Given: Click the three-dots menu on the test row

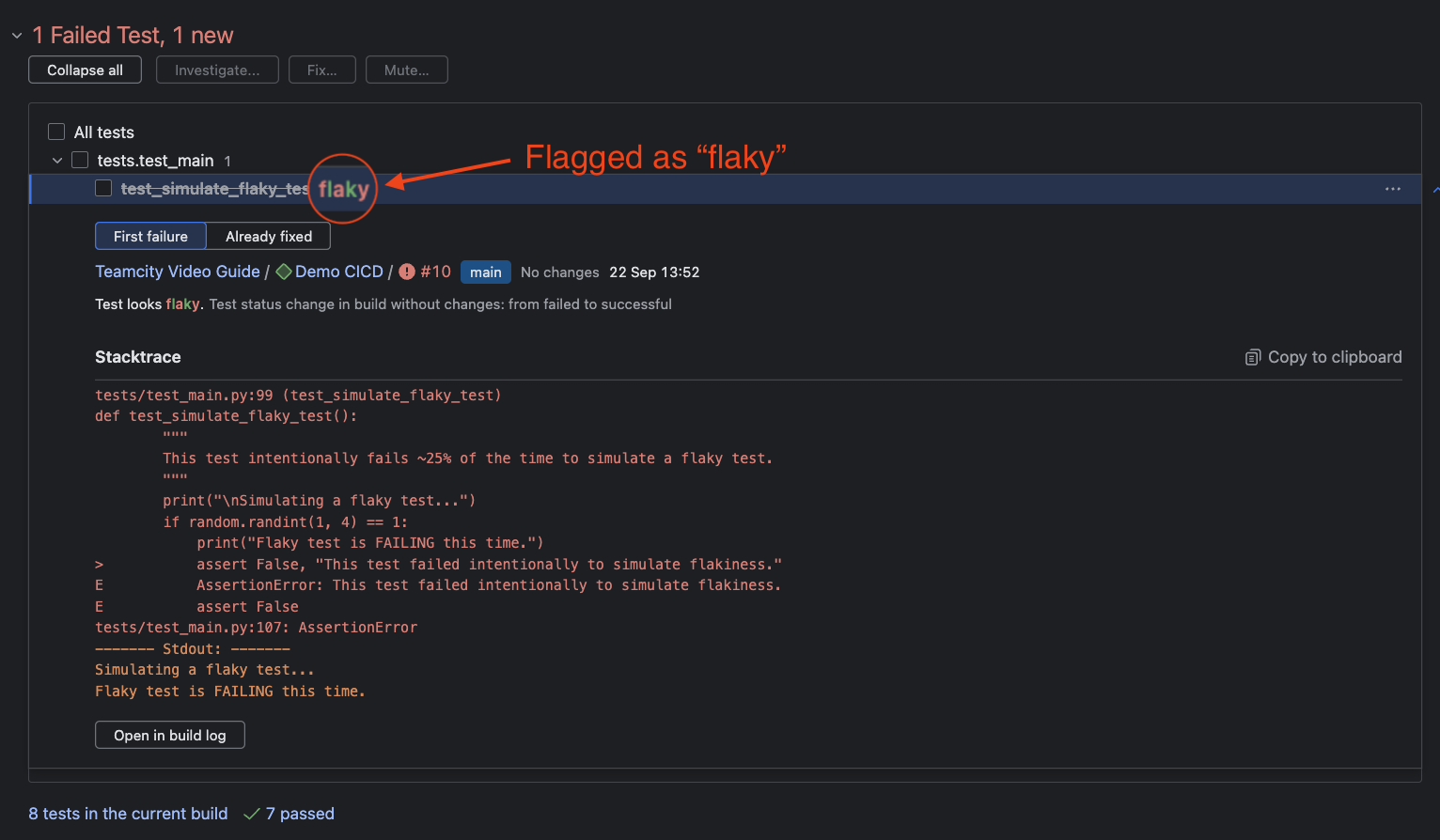Looking at the screenshot, I should 1392,189.
